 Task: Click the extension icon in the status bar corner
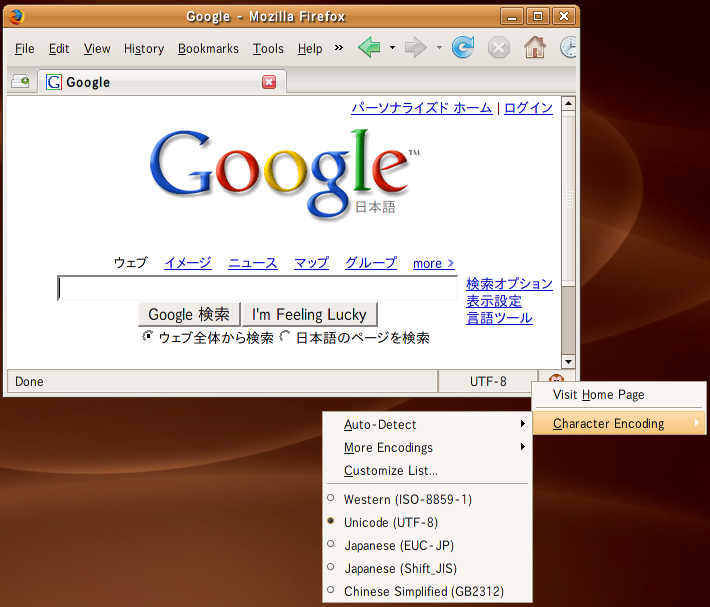click(x=556, y=378)
